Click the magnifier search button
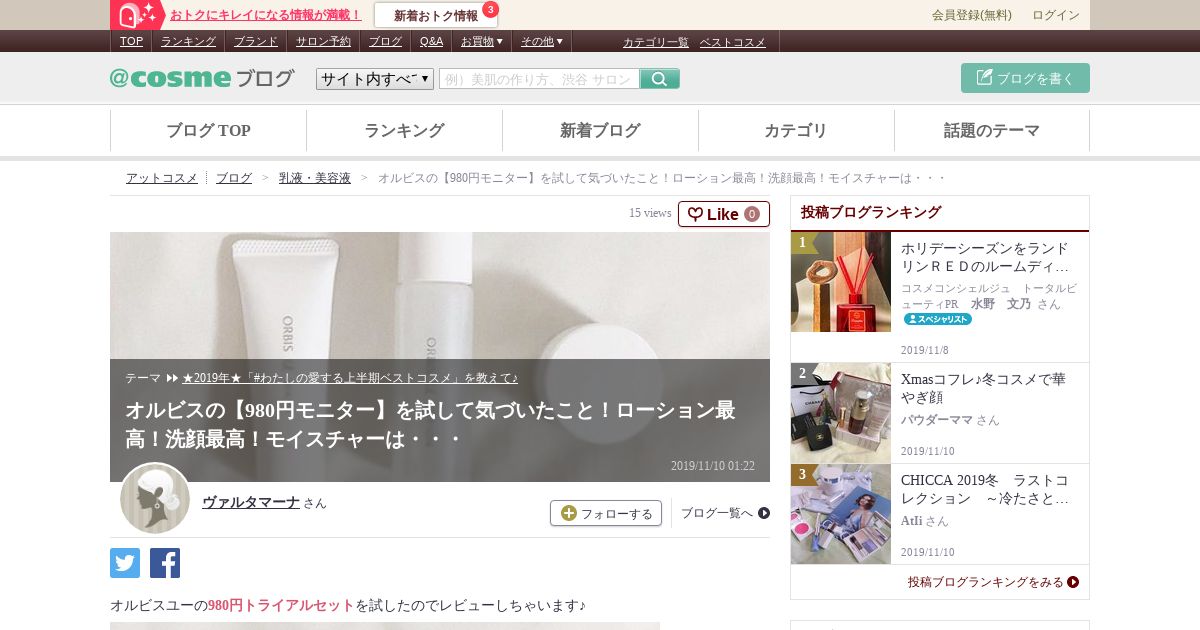This screenshot has width=1200, height=630. pyautogui.click(x=660, y=79)
